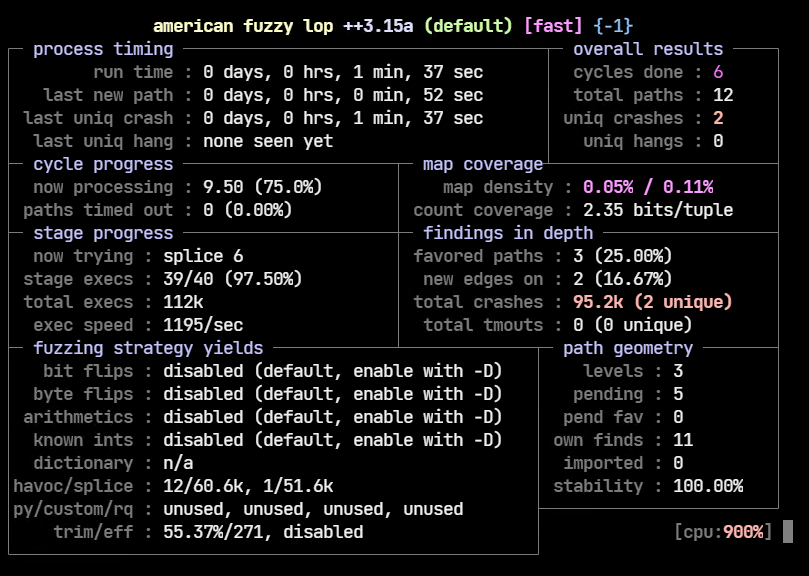Click the 'map density' label
The height and width of the screenshot is (576, 809).
(498, 187)
